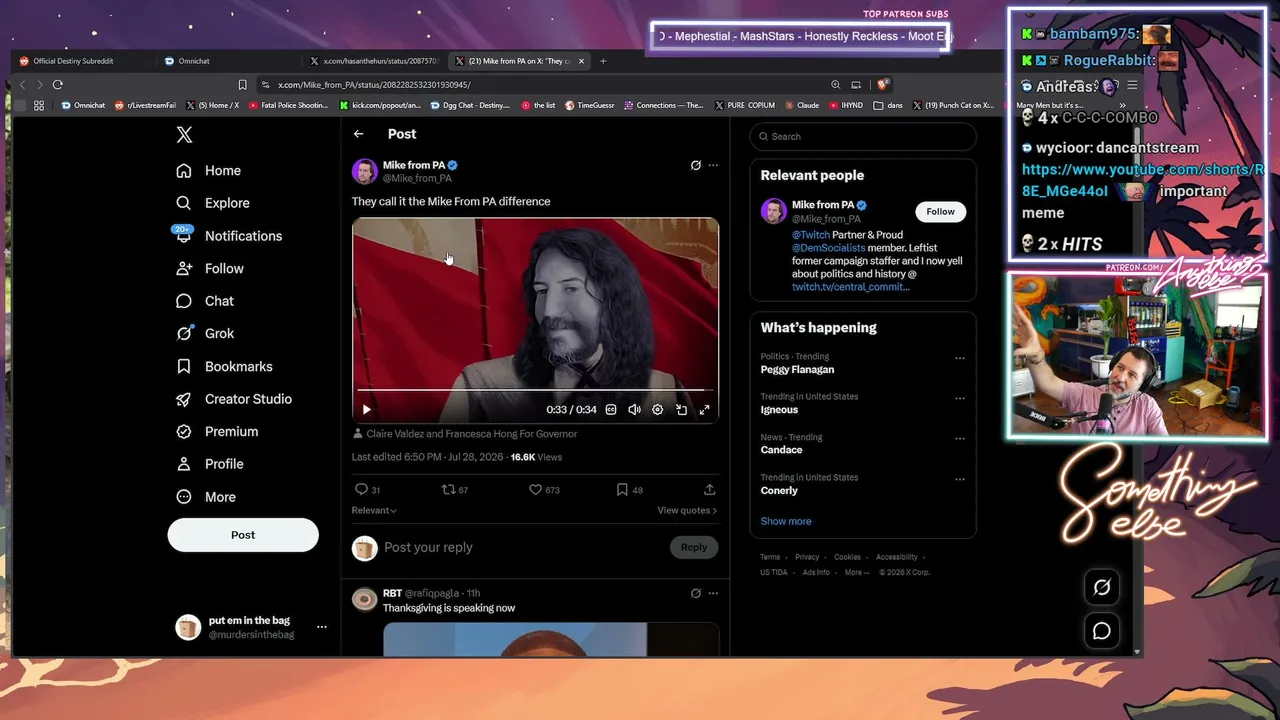Viewport: 1280px width, 720px height.
Task: Open Explore search icon in sidebar
Action: point(184,203)
